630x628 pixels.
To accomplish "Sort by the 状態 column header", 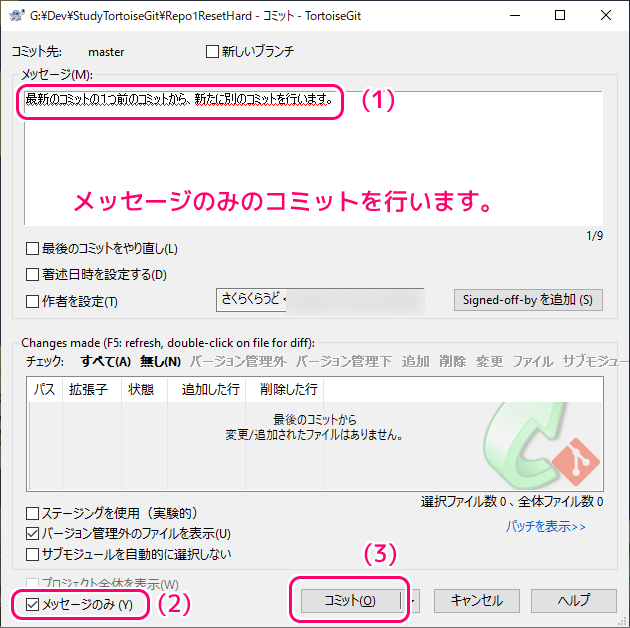I will (144, 389).
